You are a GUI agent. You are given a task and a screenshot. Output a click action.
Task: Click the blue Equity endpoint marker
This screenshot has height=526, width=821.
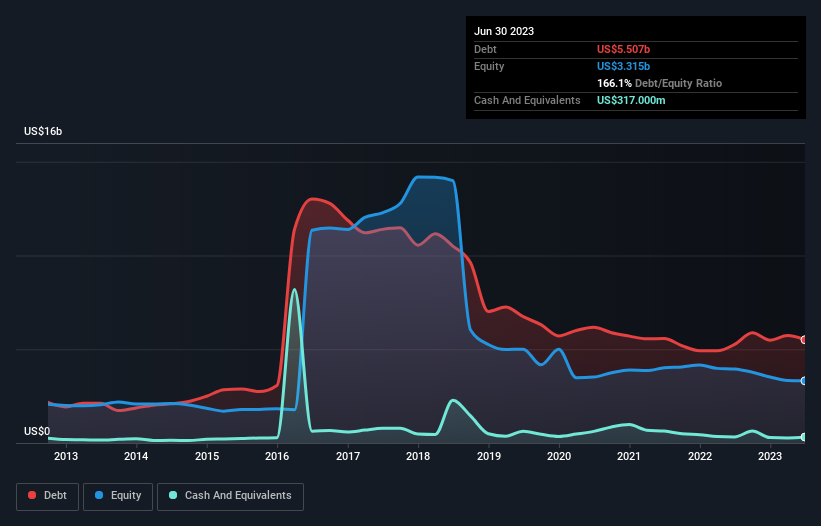804,381
